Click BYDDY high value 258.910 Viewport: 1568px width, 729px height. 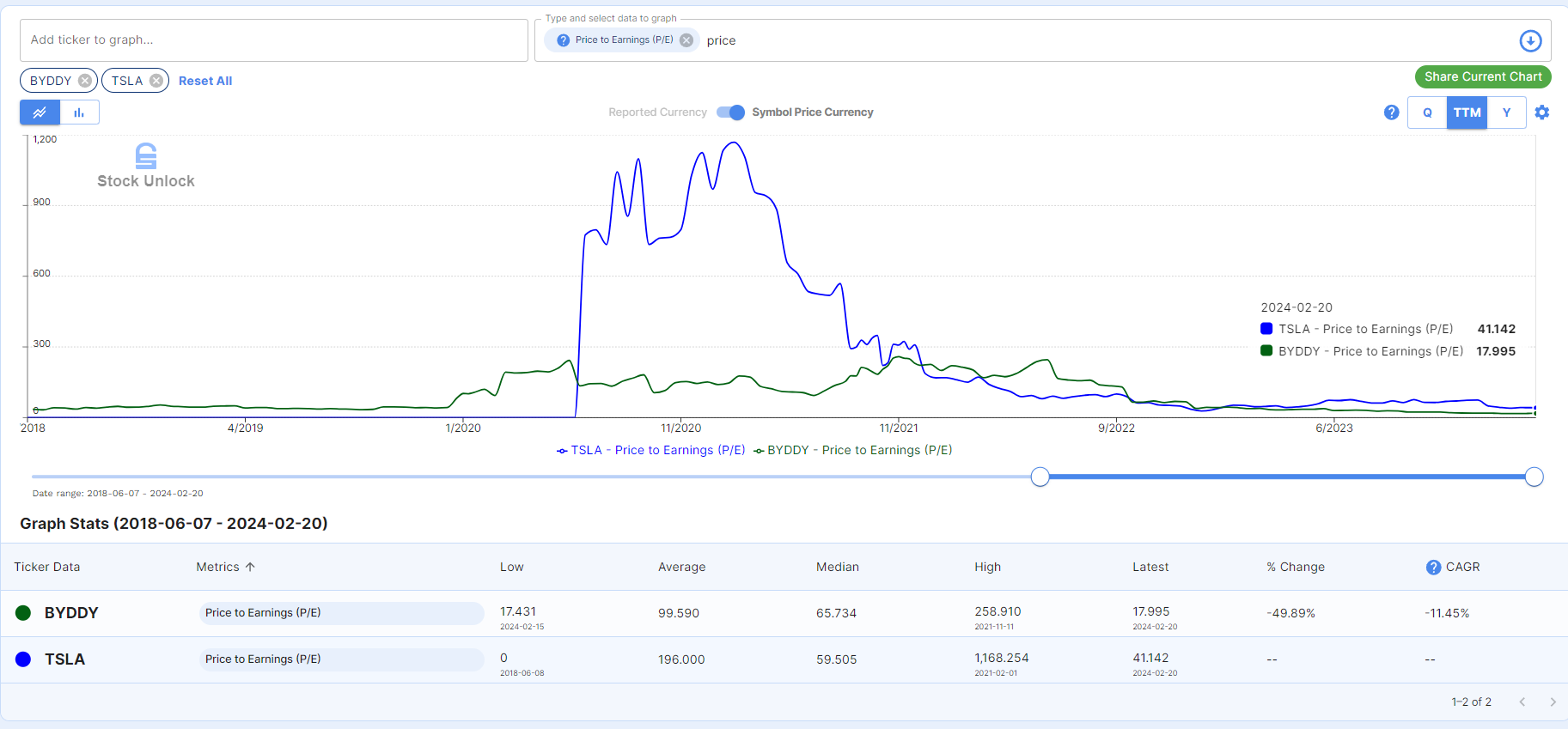click(998, 611)
